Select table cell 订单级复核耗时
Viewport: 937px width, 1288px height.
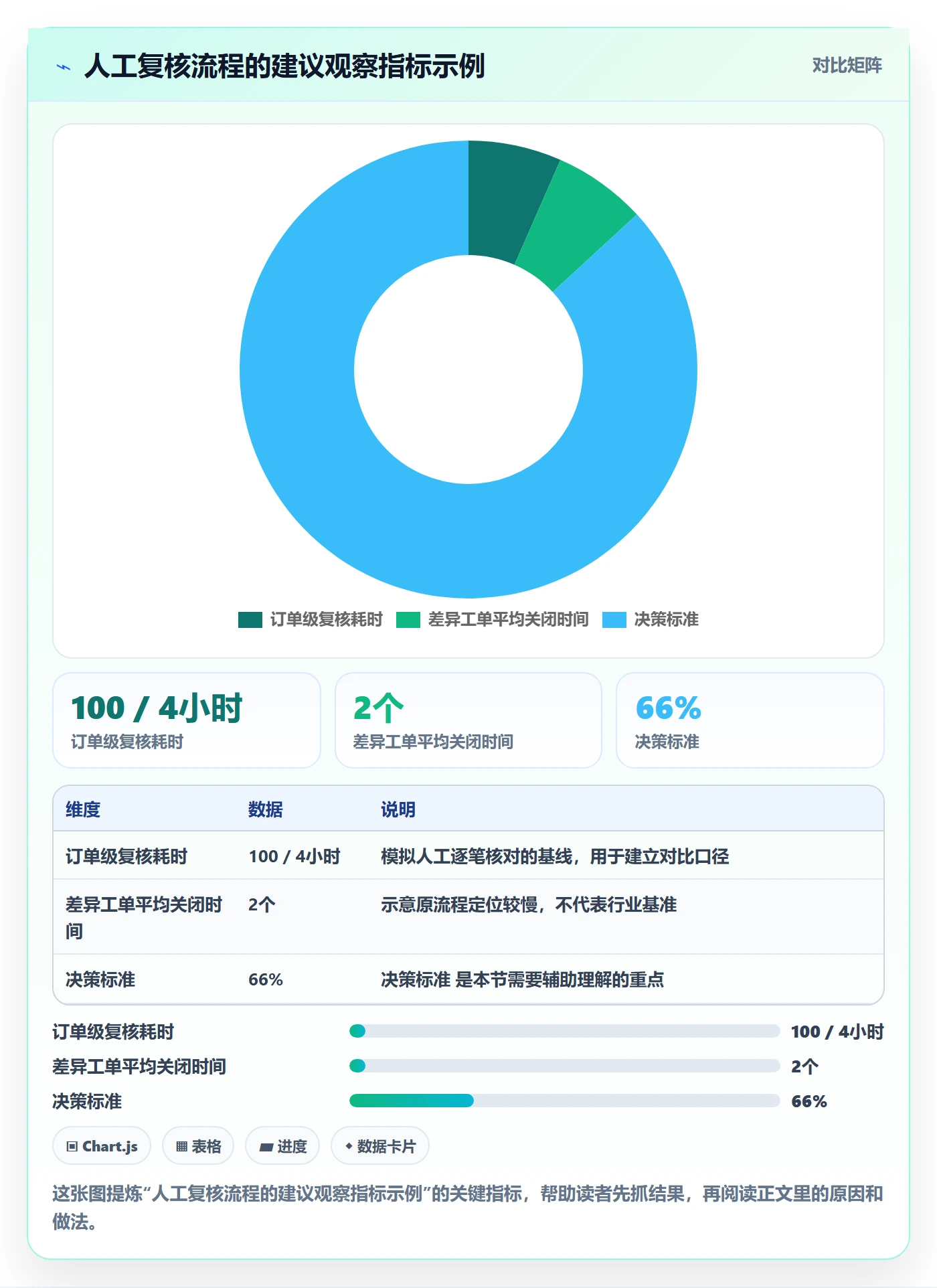tap(126, 856)
